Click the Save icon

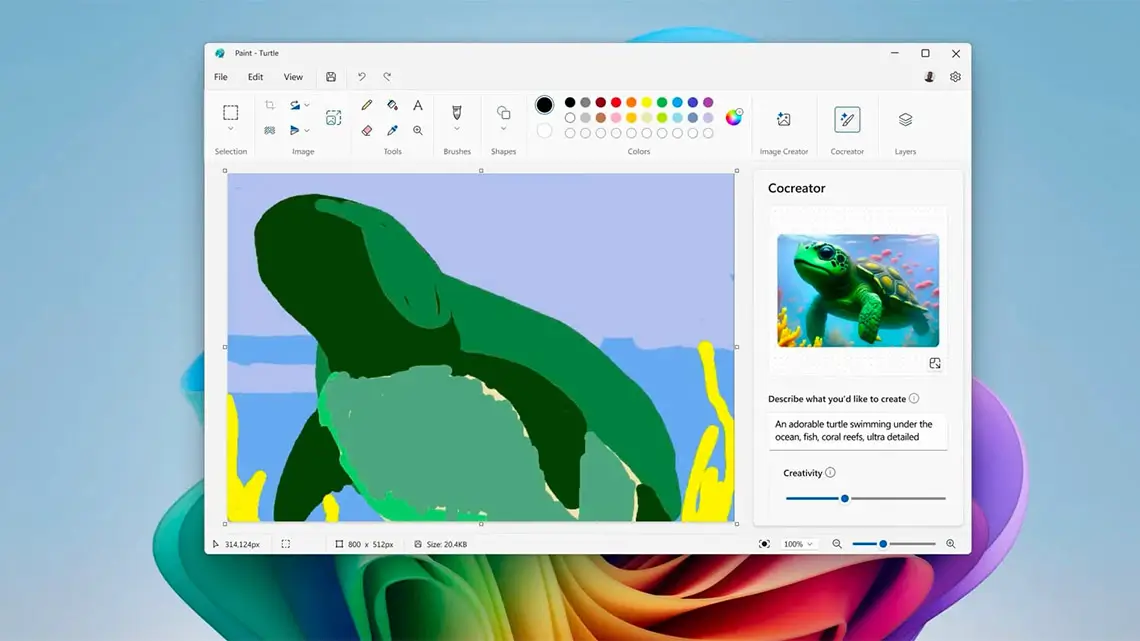[331, 77]
